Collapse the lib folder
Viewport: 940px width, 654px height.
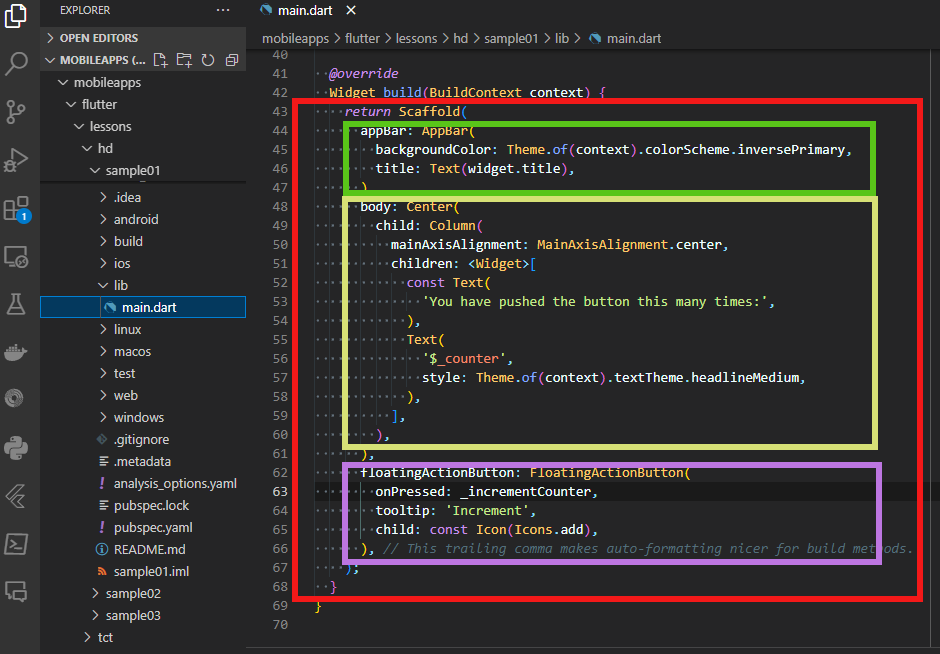pyautogui.click(x=120, y=285)
